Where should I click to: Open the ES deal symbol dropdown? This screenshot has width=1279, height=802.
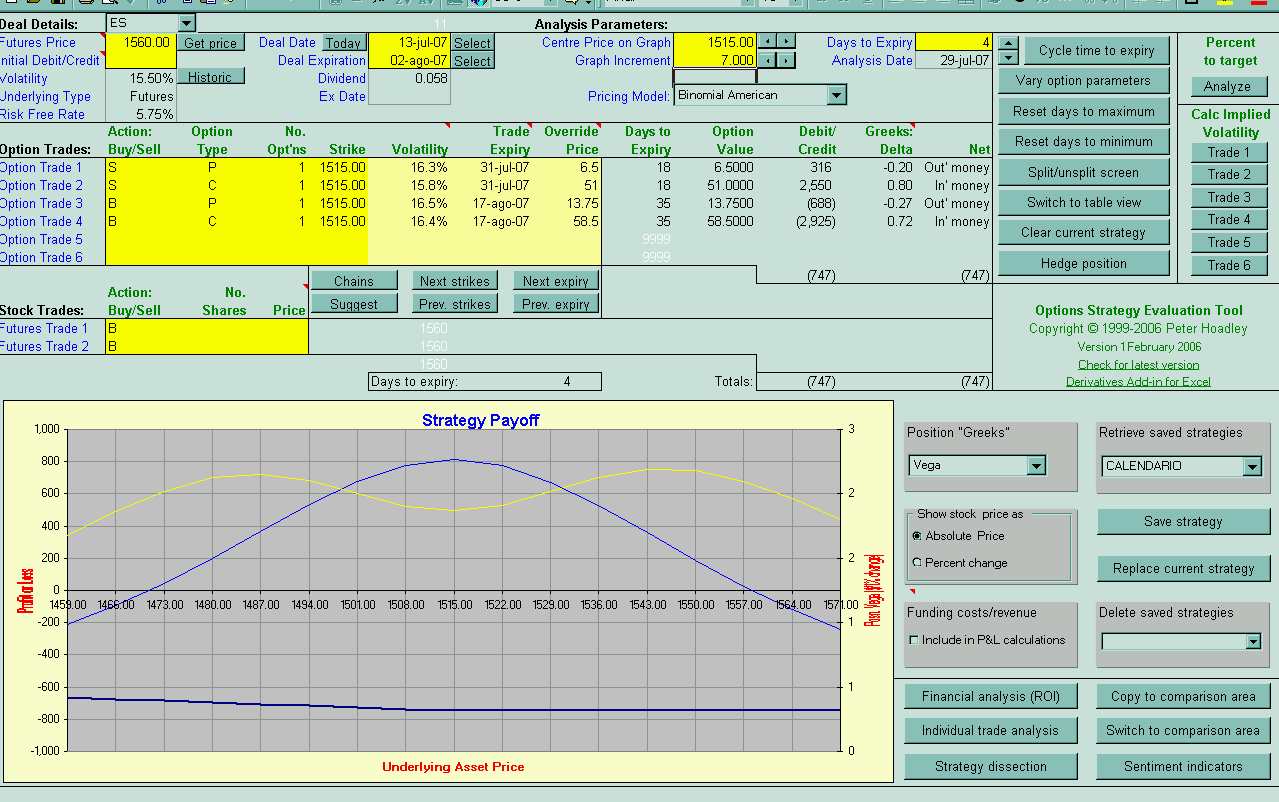tap(187, 23)
